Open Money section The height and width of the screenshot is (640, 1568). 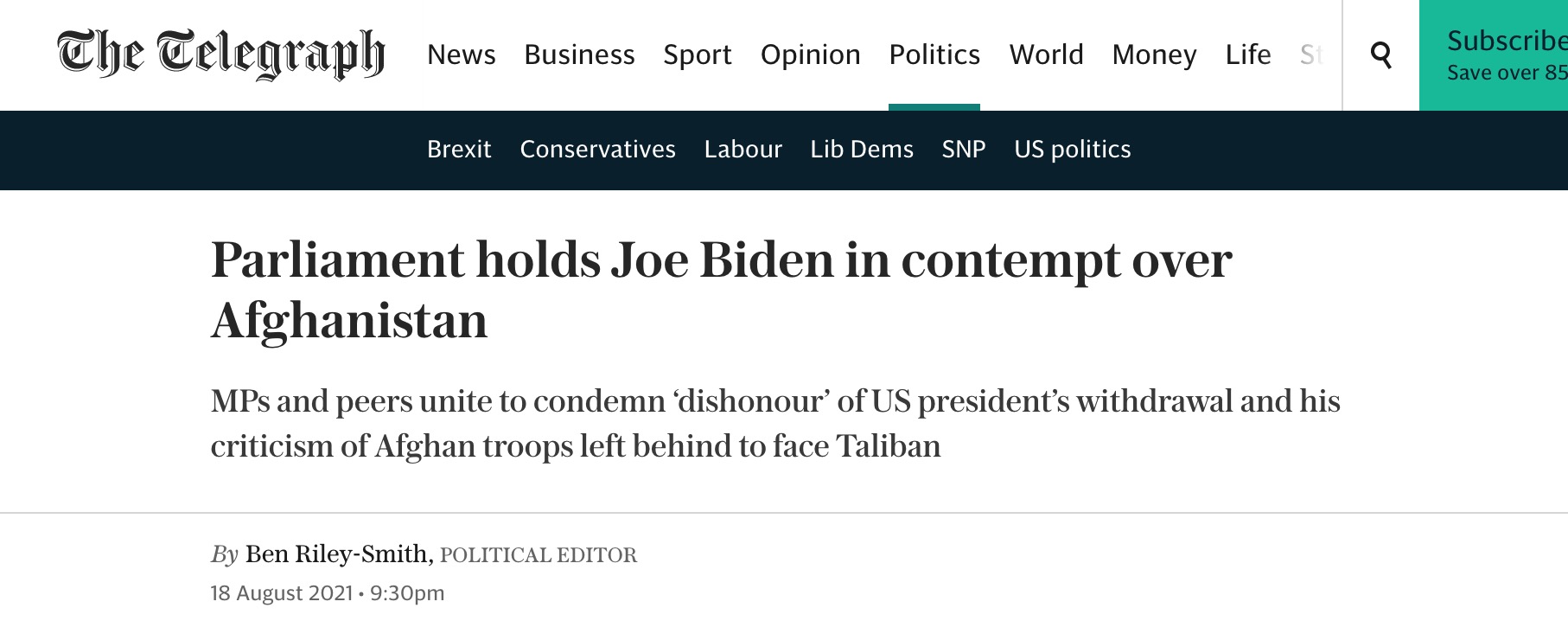tap(1154, 54)
